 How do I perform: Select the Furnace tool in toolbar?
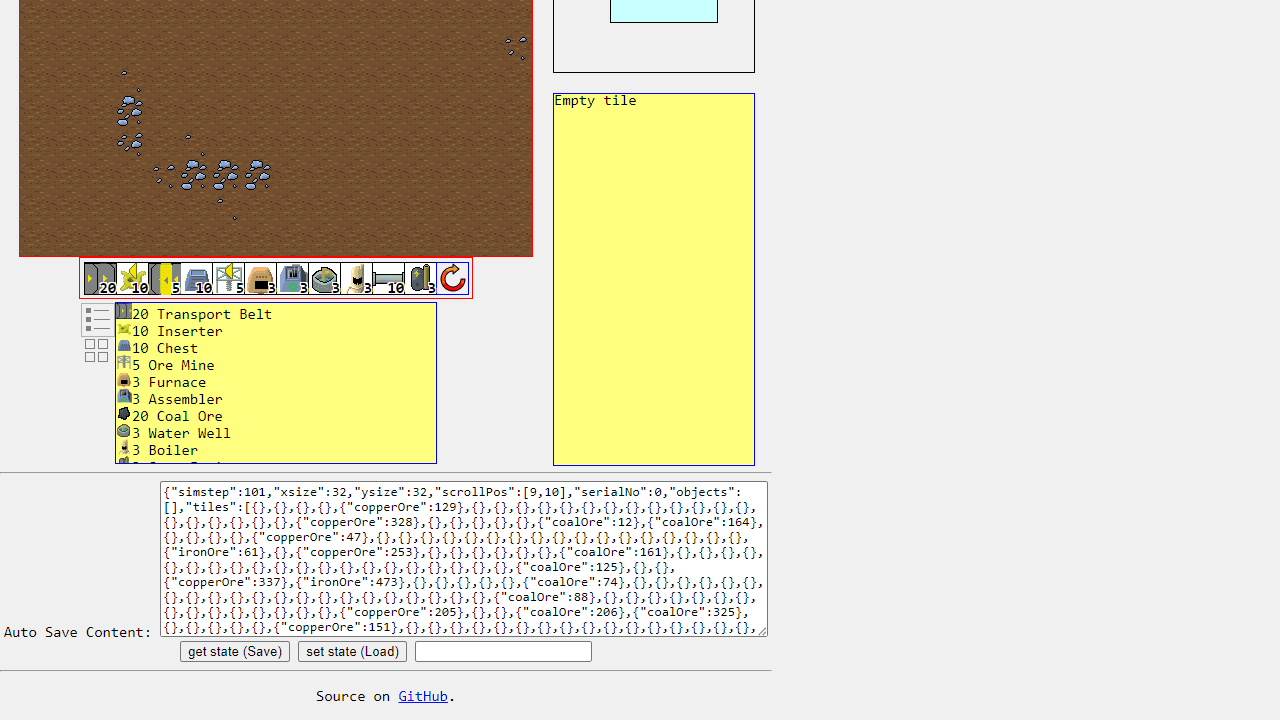click(x=260, y=278)
